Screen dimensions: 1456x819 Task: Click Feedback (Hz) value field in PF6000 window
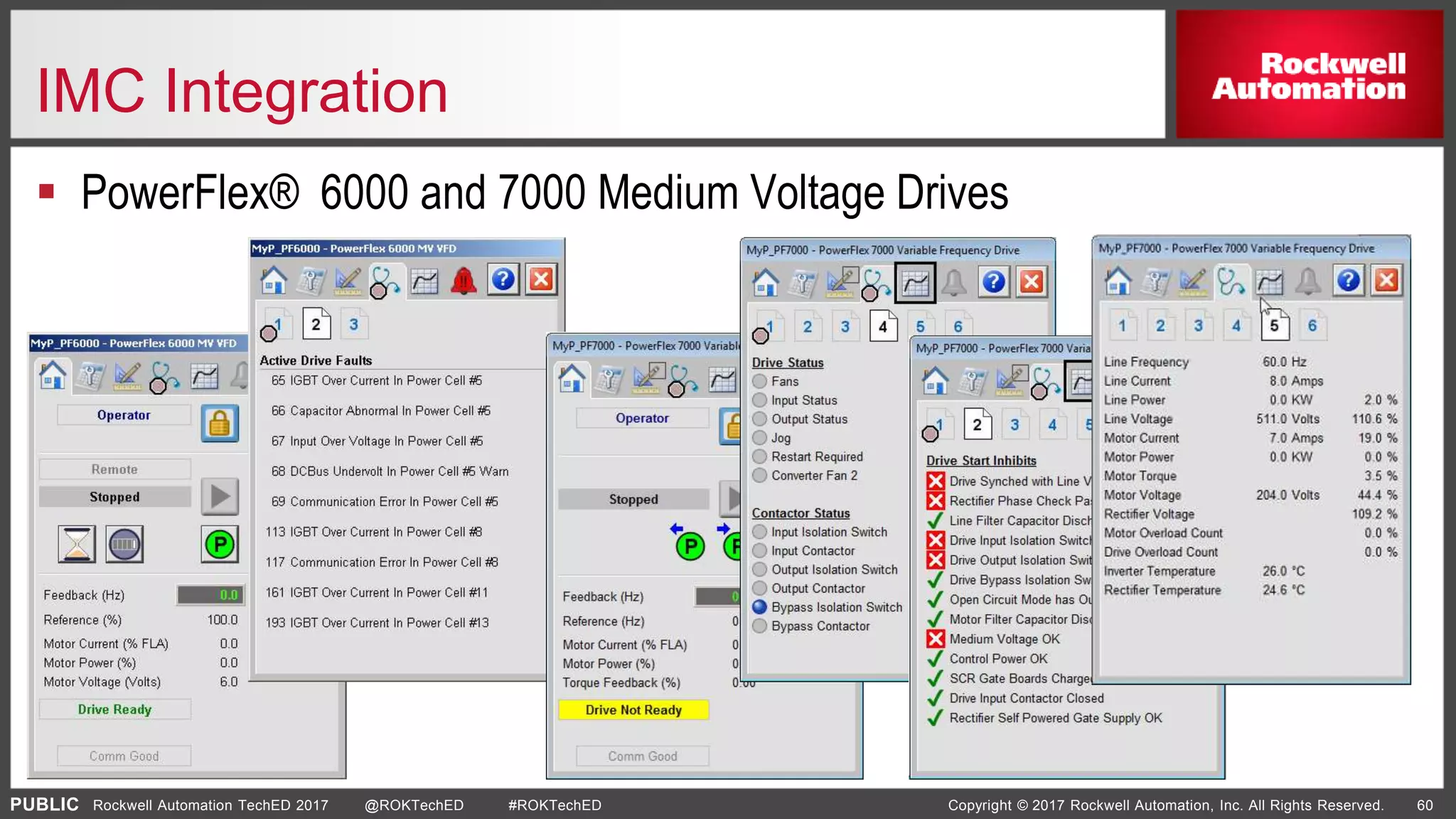(211, 595)
